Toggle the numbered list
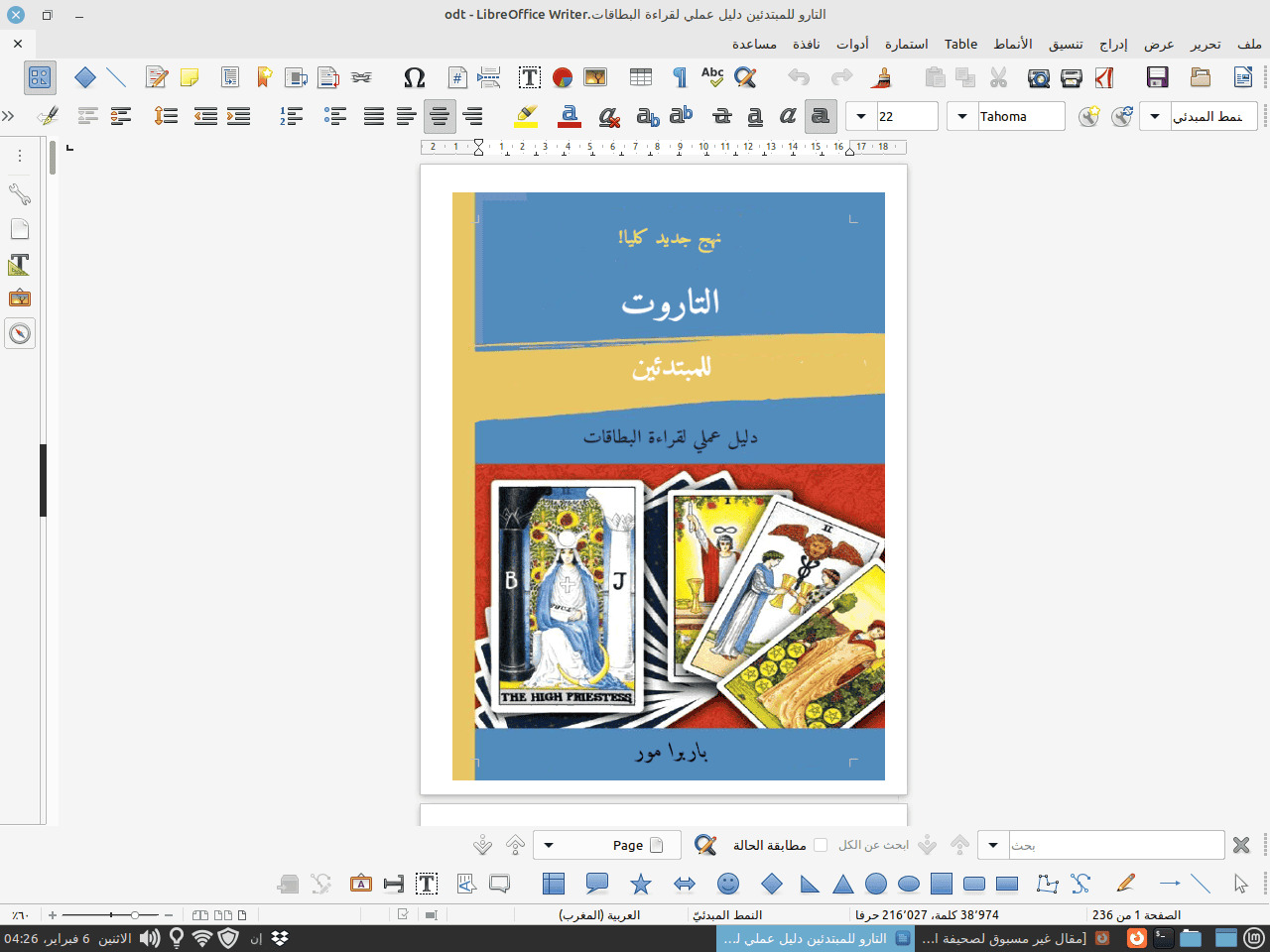Image resolution: width=1270 pixels, height=952 pixels. pos(291,116)
